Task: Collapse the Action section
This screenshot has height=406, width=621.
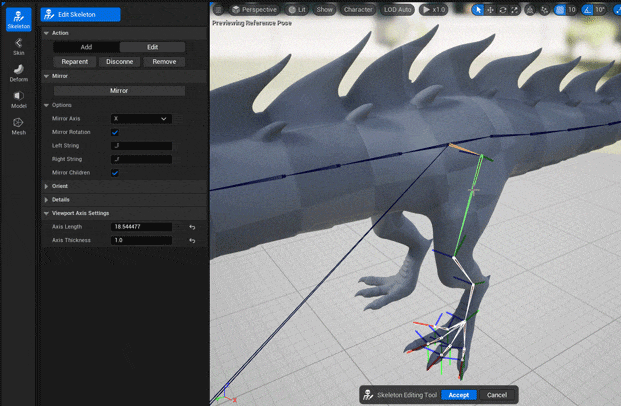Action: click(x=46, y=33)
